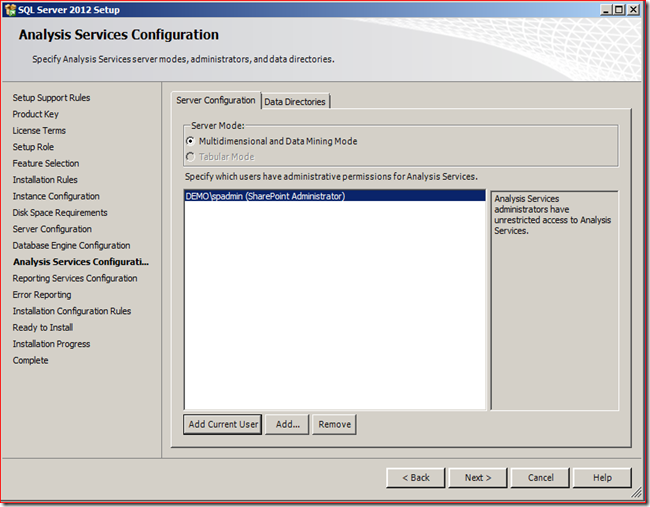Image resolution: width=650 pixels, height=507 pixels.
Task: Remove the selected administrator
Action: click(x=334, y=425)
